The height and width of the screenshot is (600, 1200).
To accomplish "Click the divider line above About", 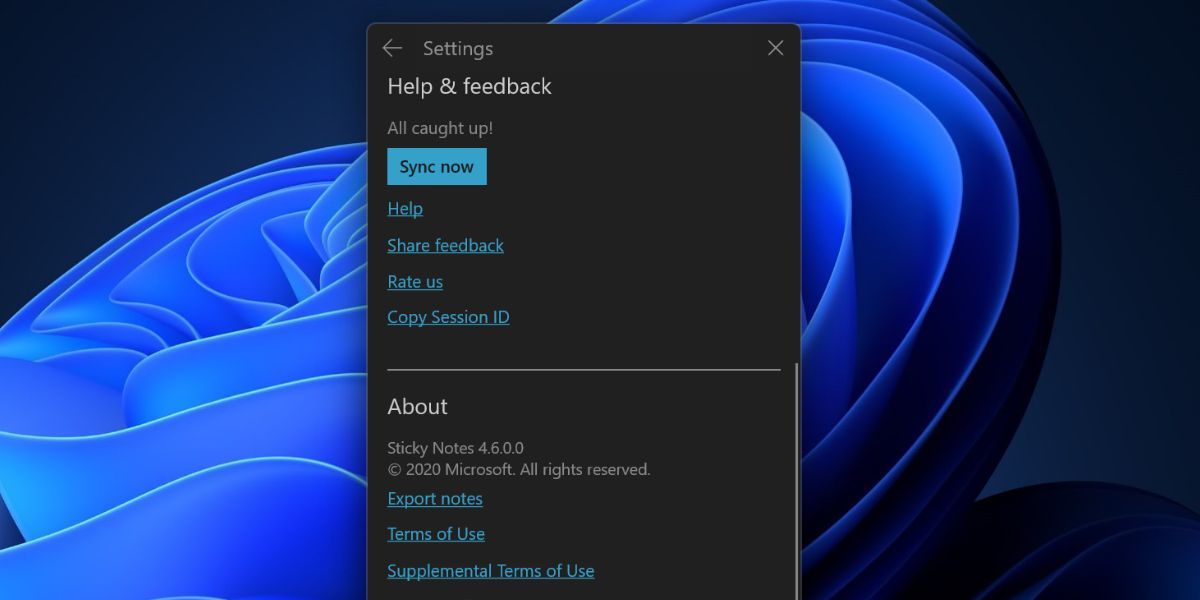I will pos(583,369).
